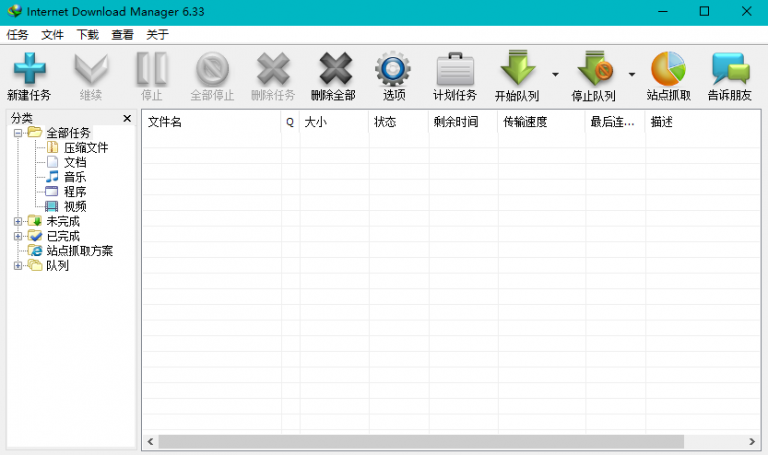Click the 停止队列 icon
Image resolution: width=768 pixels, height=455 pixels.
click(595, 68)
